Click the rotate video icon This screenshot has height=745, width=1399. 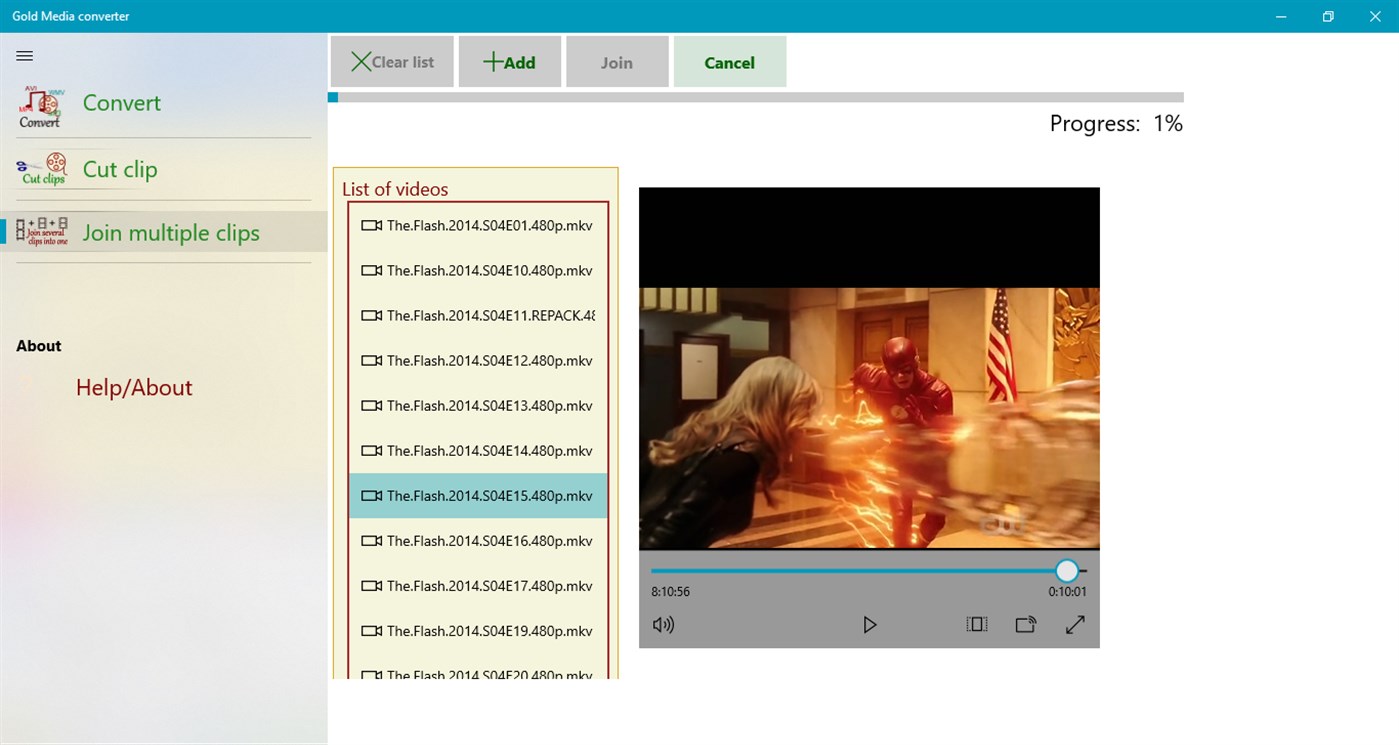click(1025, 624)
